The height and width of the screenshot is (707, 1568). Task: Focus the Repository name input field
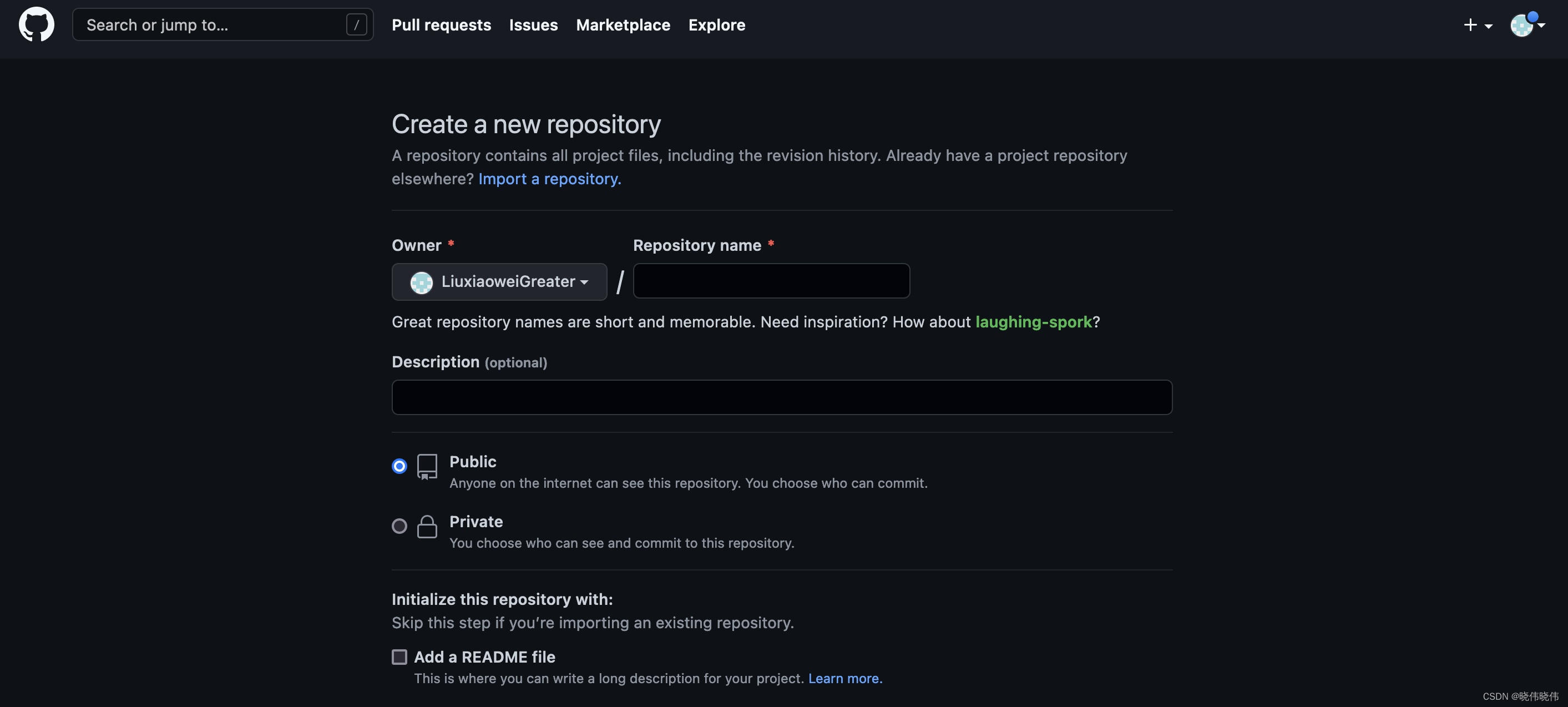(x=771, y=281)
